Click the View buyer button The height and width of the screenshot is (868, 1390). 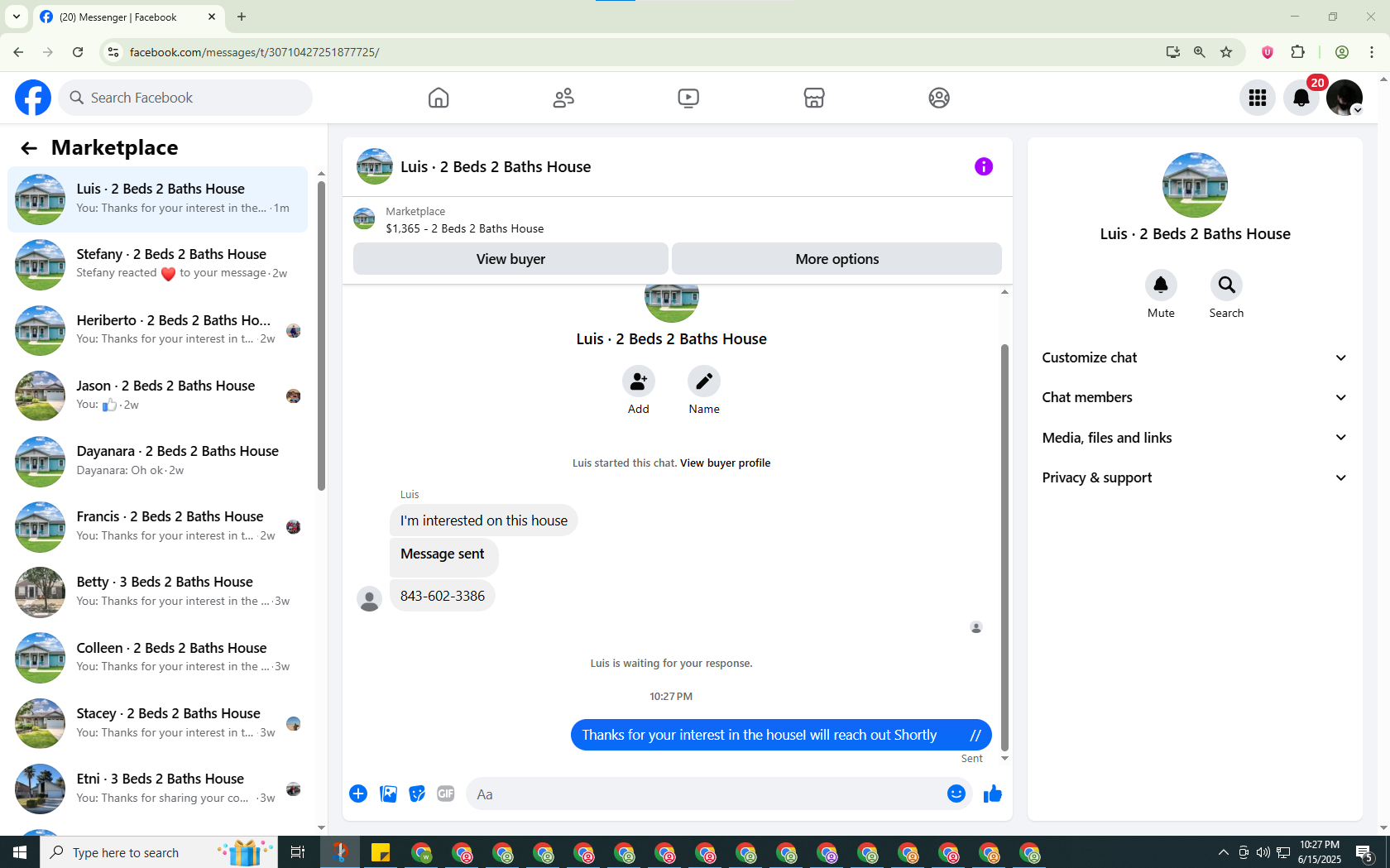[510, 259]
